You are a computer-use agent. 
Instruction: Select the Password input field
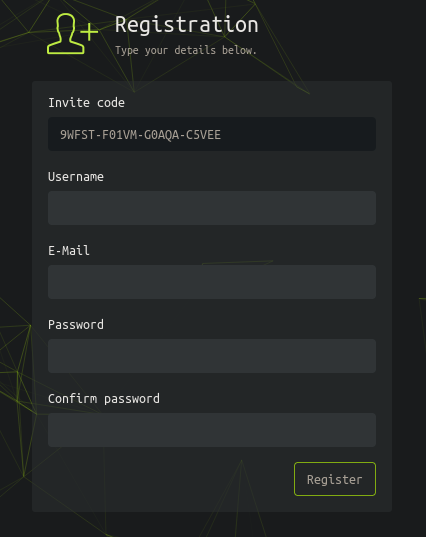[212, 356]
